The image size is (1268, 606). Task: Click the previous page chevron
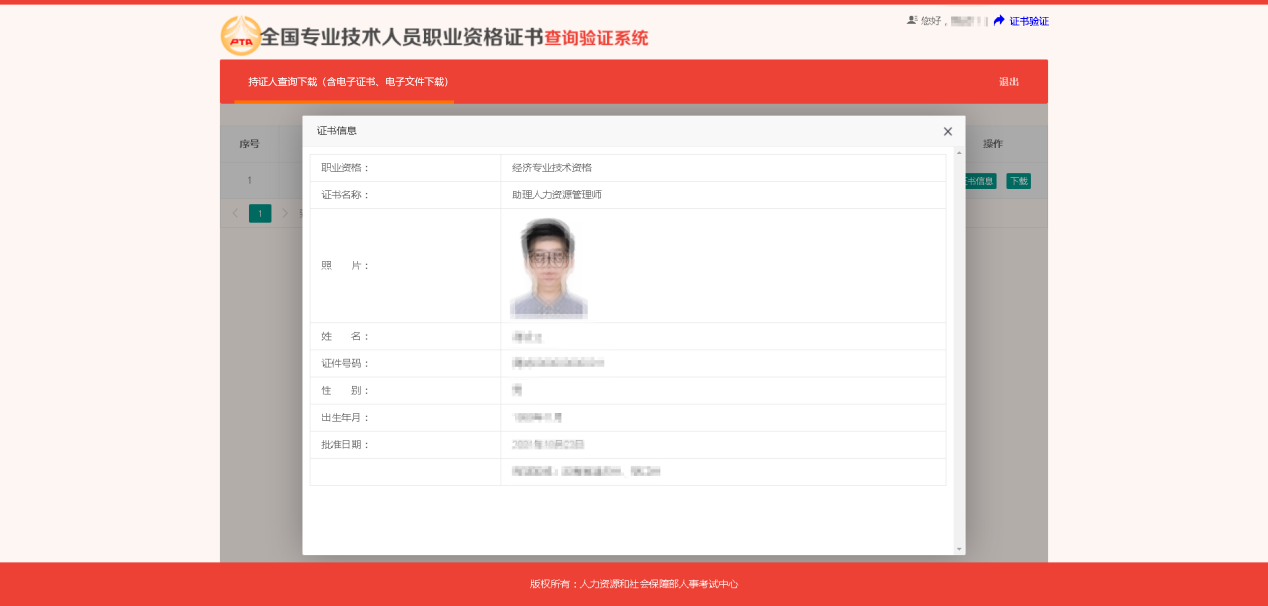pyautogui.click(x=235, y=213)
